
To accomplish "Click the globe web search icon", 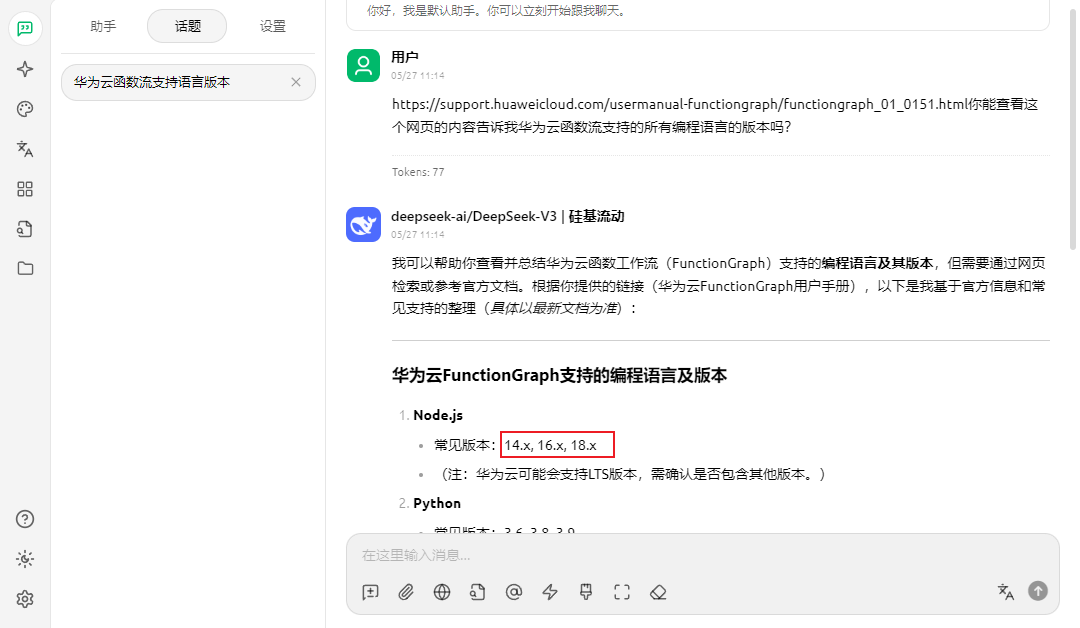I will click(442, 592).
